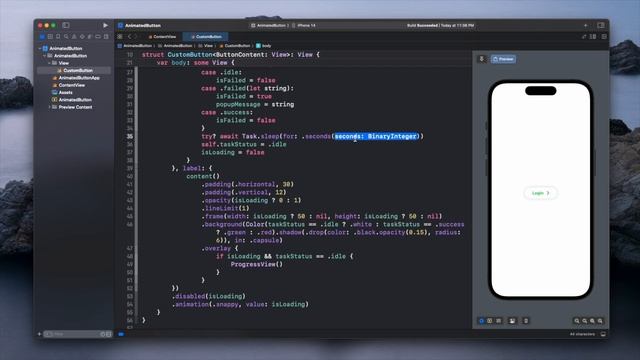Image resolution: width=640 pixels, height=360 pixels.
Task: Select Live preview mode in canvas
Action: (482, 321)
